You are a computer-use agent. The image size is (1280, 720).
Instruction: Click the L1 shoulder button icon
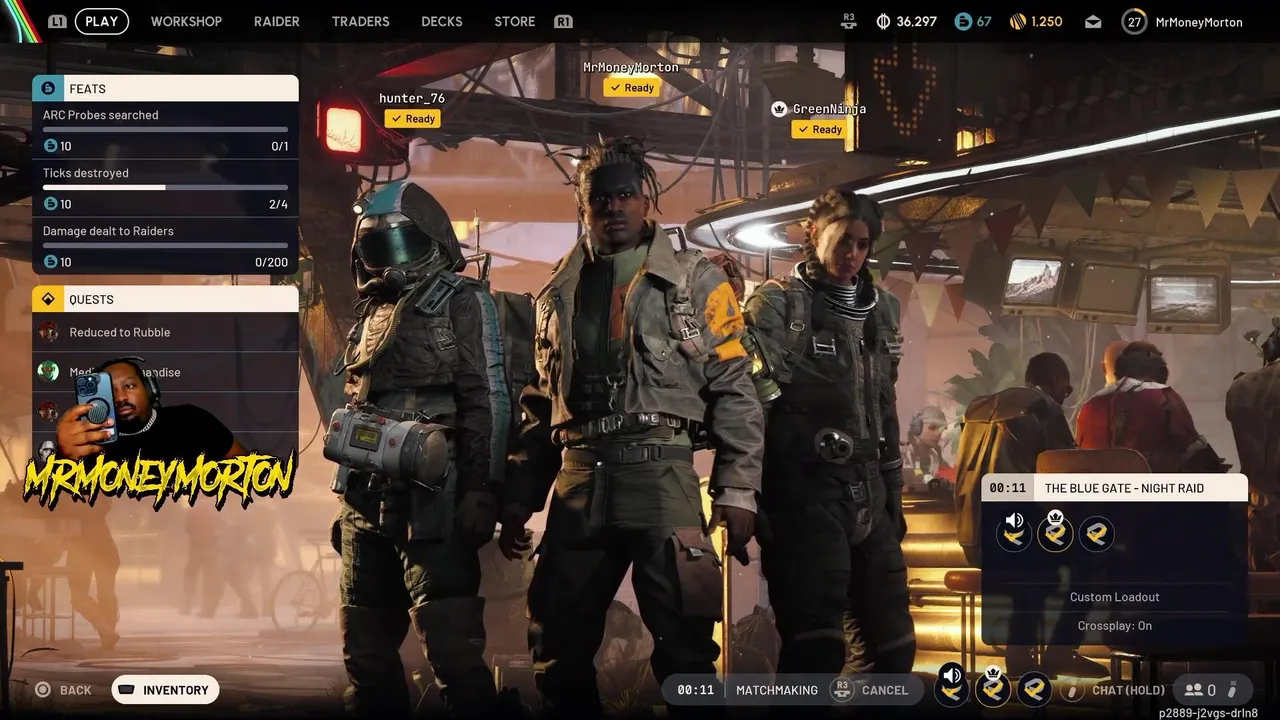coord(57,21)
